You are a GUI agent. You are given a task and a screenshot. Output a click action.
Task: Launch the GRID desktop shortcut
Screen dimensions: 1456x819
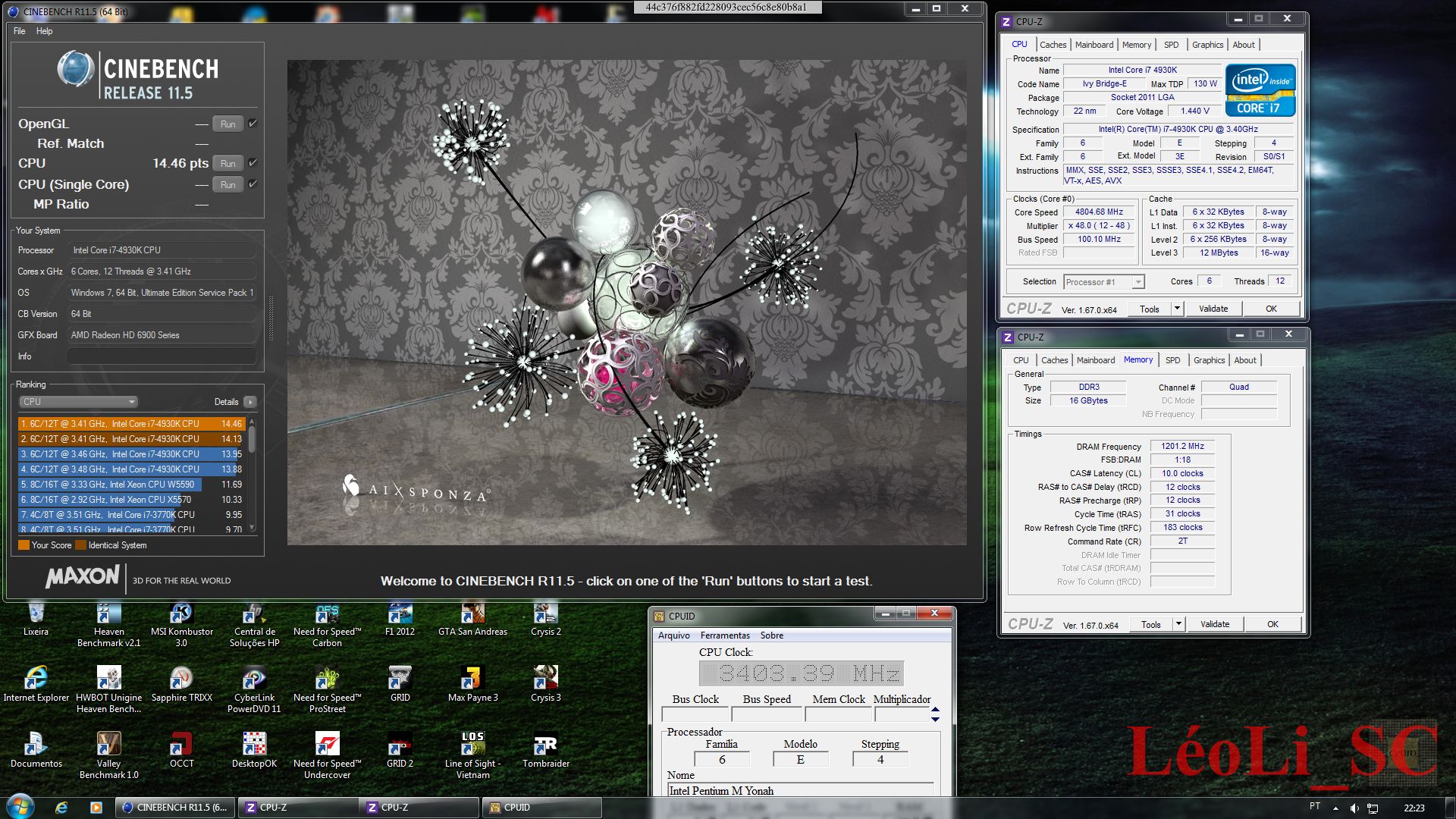[x=400, y=684]
